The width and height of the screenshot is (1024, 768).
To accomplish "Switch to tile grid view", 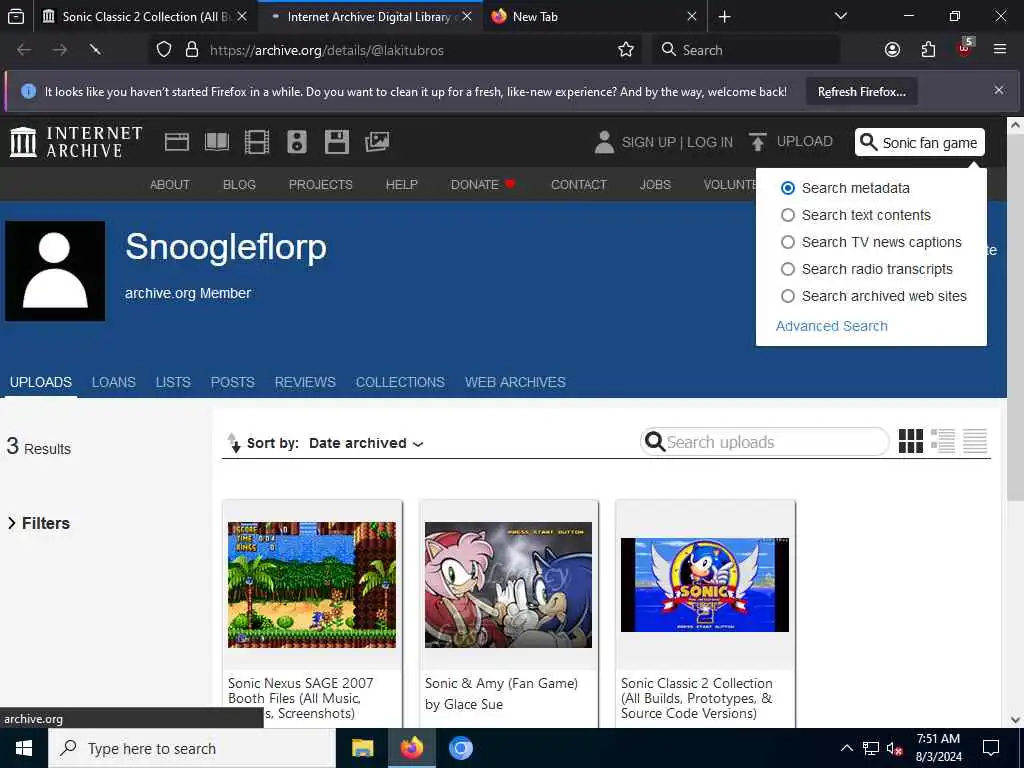I will (x=910, y=441).
